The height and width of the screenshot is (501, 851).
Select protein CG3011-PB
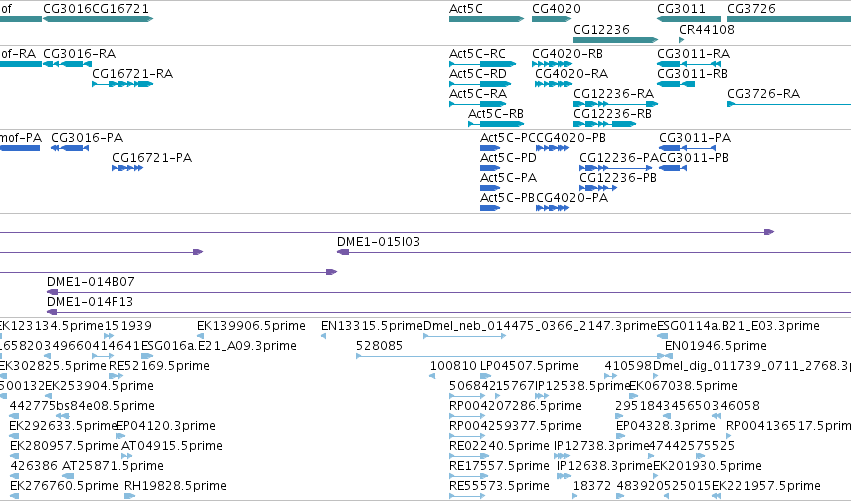pos(673,168)
